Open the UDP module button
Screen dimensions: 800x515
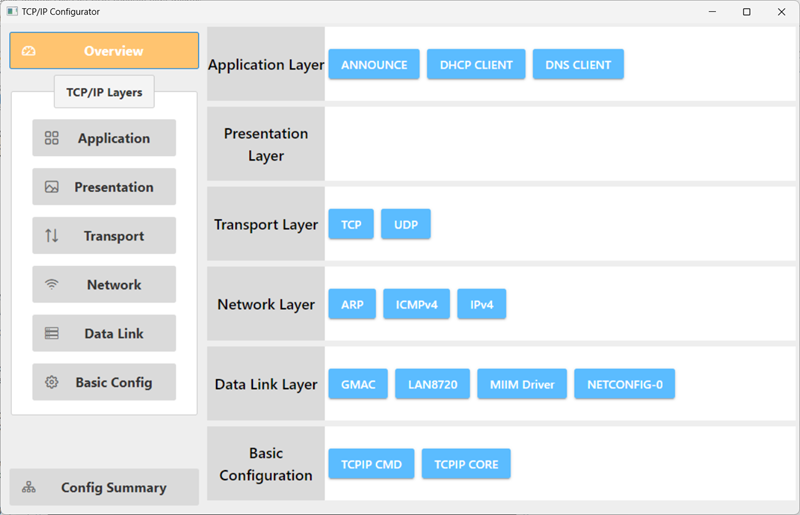pos(406,224)
